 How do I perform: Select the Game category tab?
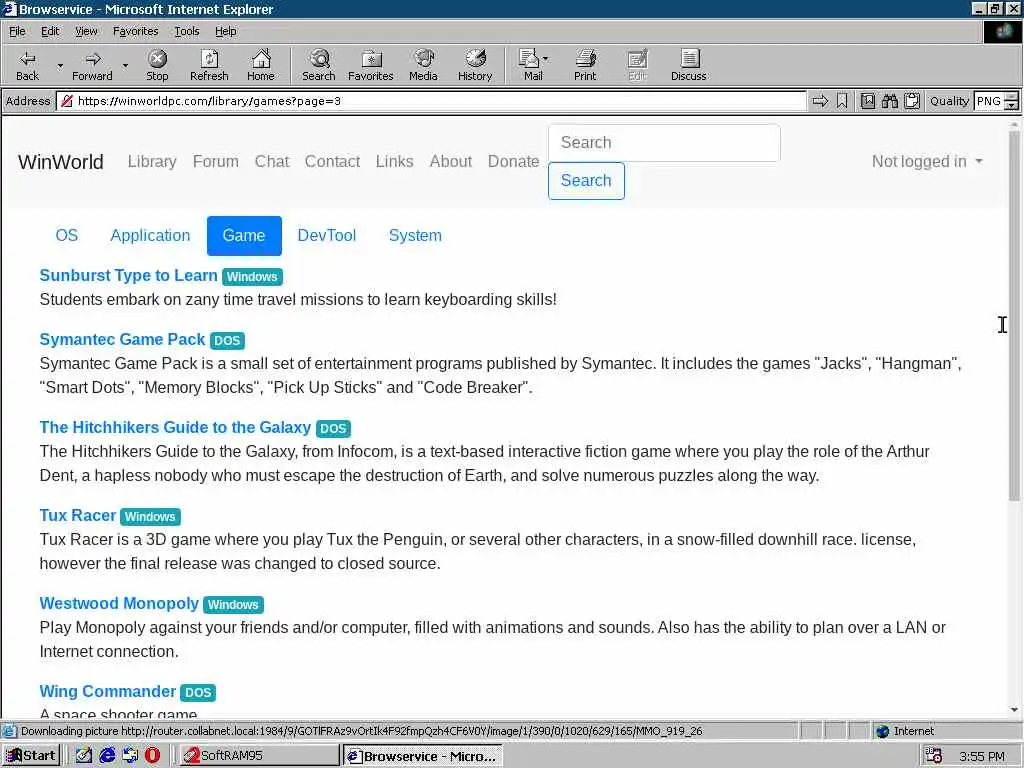[x=244, y=236]
